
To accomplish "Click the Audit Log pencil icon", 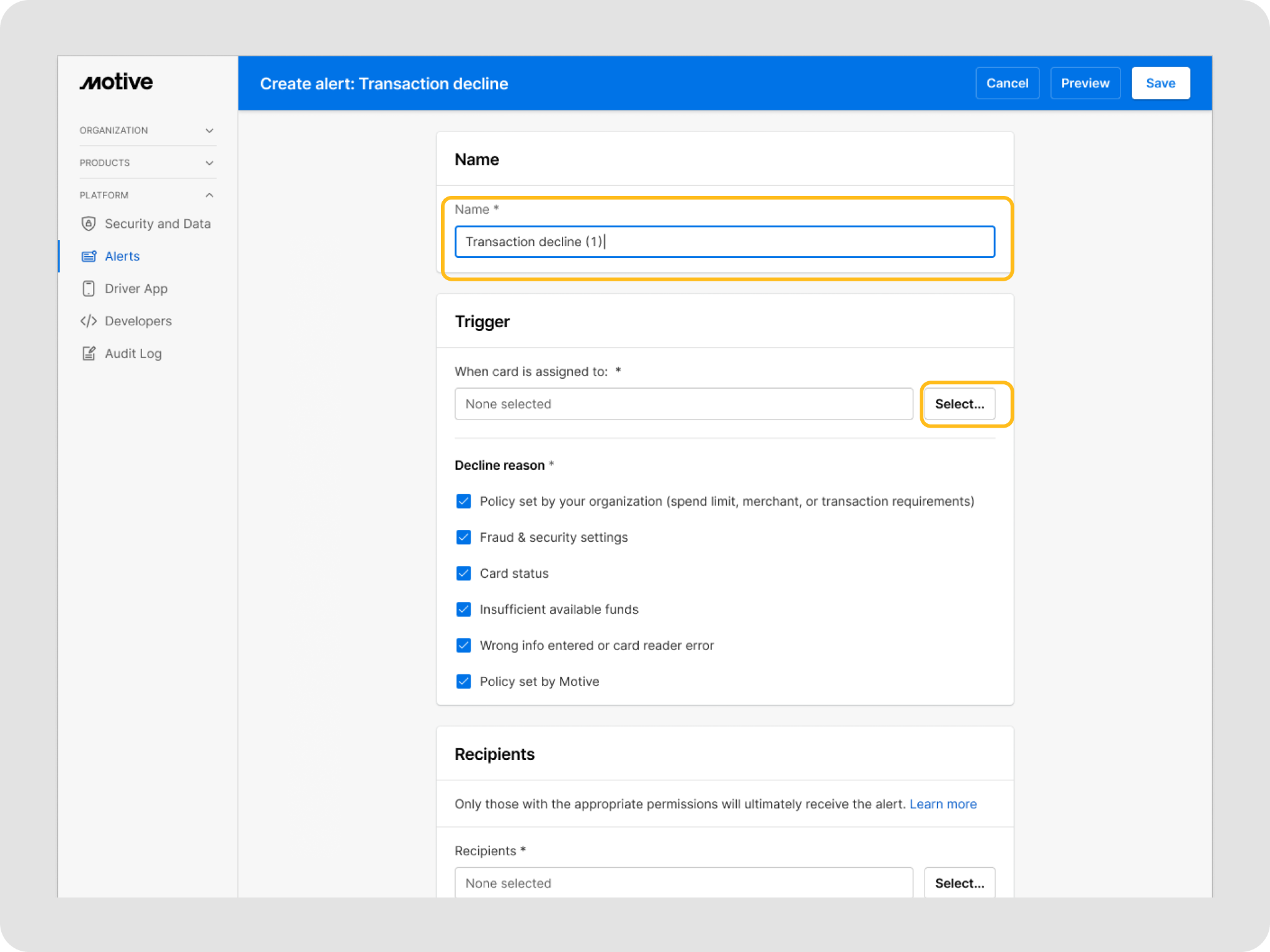I will tap(89, 353).
